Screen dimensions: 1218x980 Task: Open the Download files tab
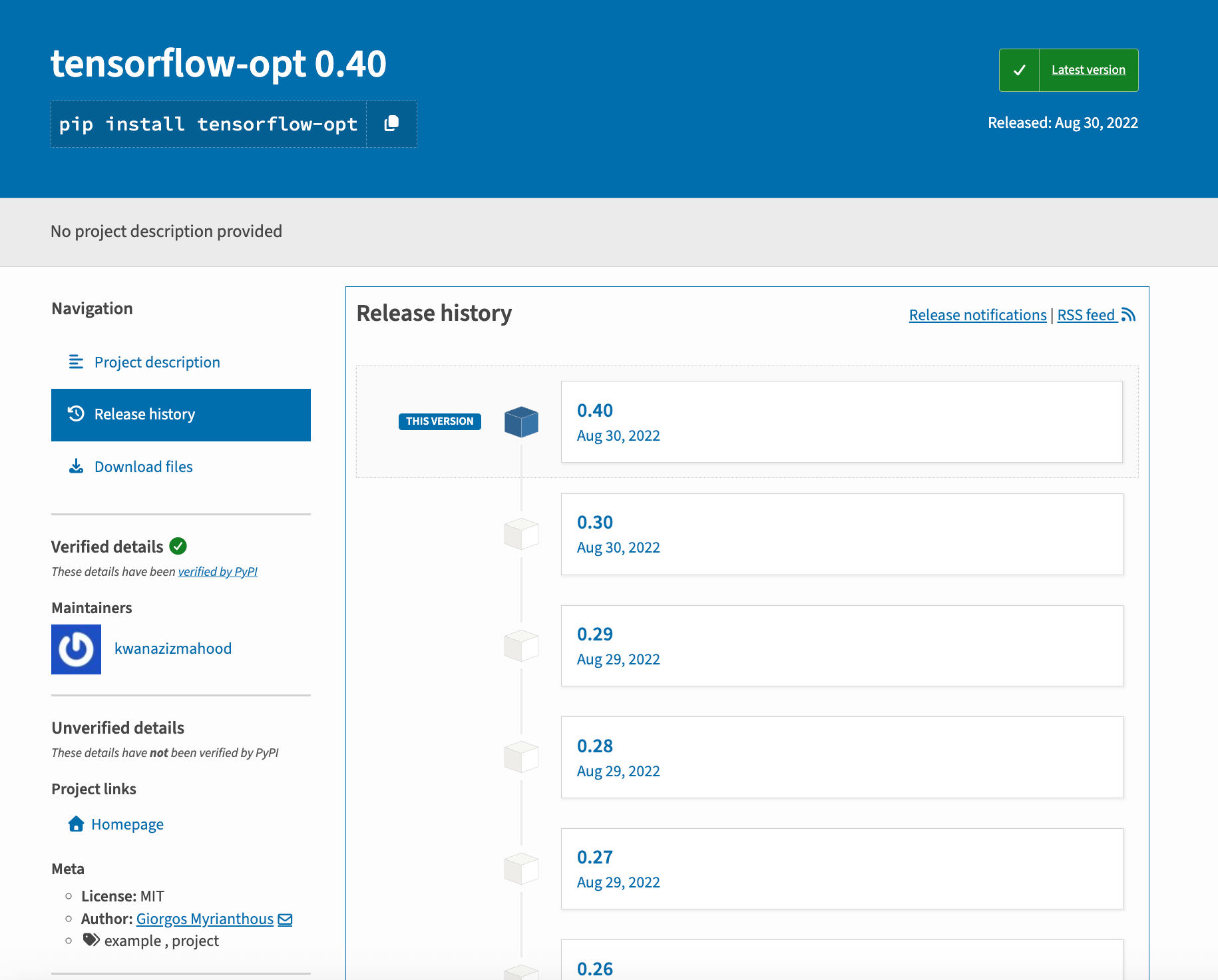[x=181, y=467]
